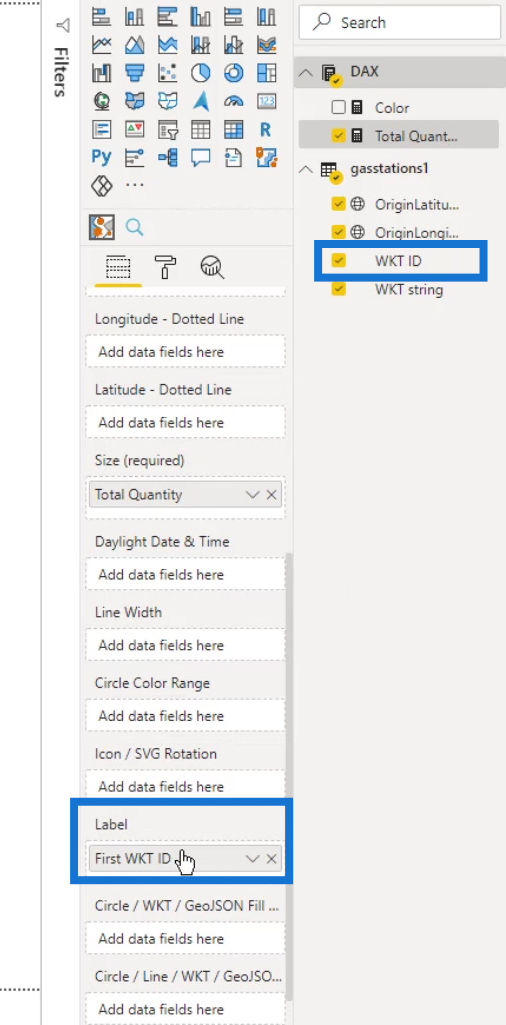
Task: Select the Q&A speech bubble visual
Action: click(201, 157)
